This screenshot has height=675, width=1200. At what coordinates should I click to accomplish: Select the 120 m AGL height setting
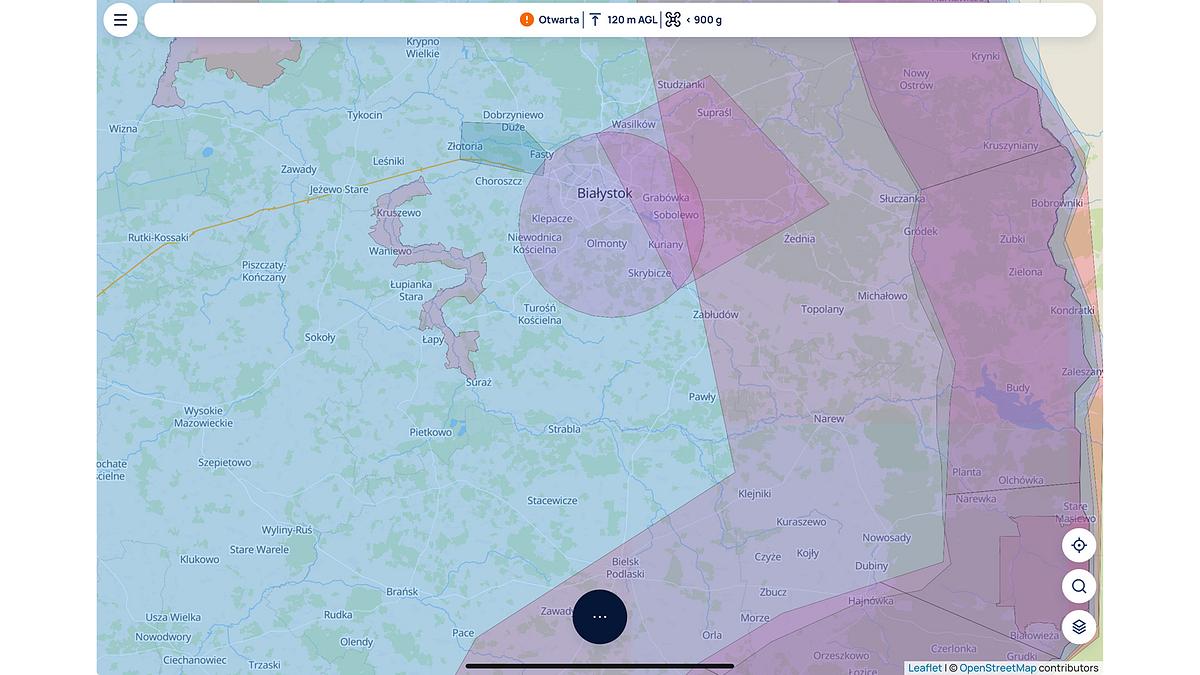632,20
